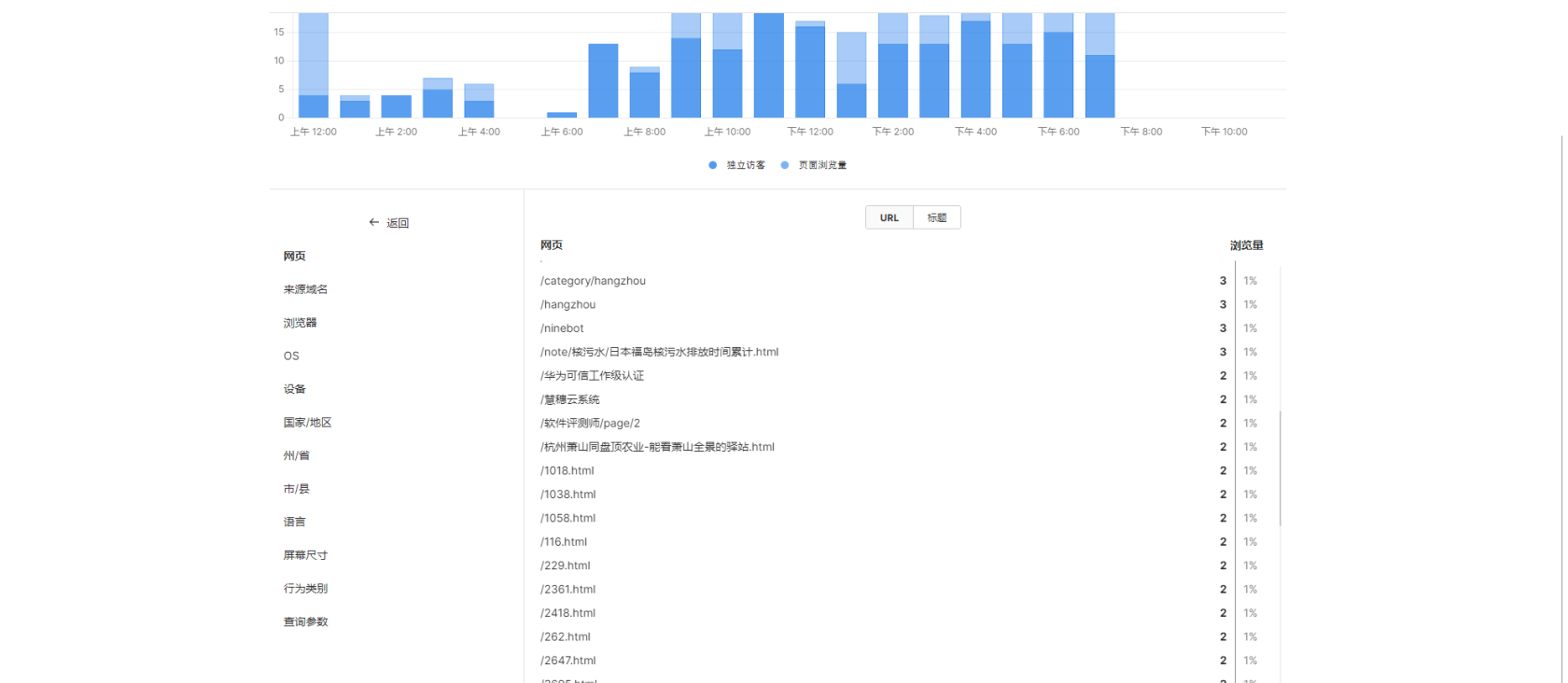Open the OS breakdown
The image size is (1568, 683).
click(x=292, y=356)
